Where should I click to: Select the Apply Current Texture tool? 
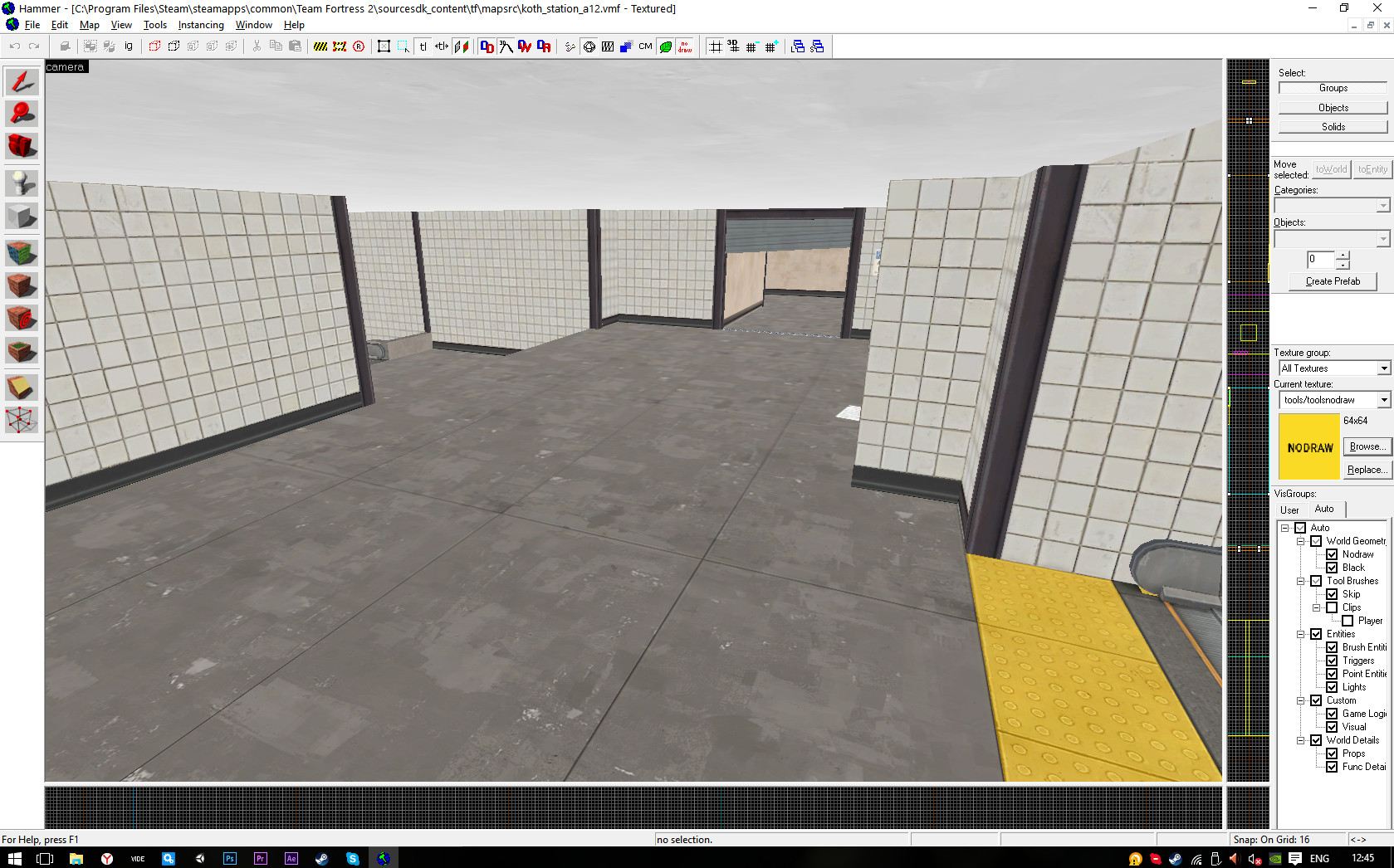coord(22,285)
